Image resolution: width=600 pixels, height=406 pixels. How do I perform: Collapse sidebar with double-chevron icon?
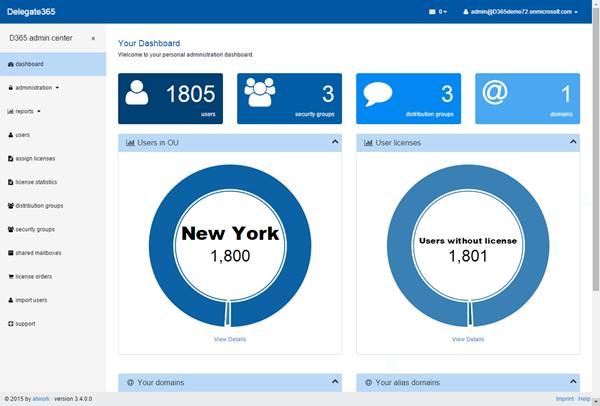point(93,38)
